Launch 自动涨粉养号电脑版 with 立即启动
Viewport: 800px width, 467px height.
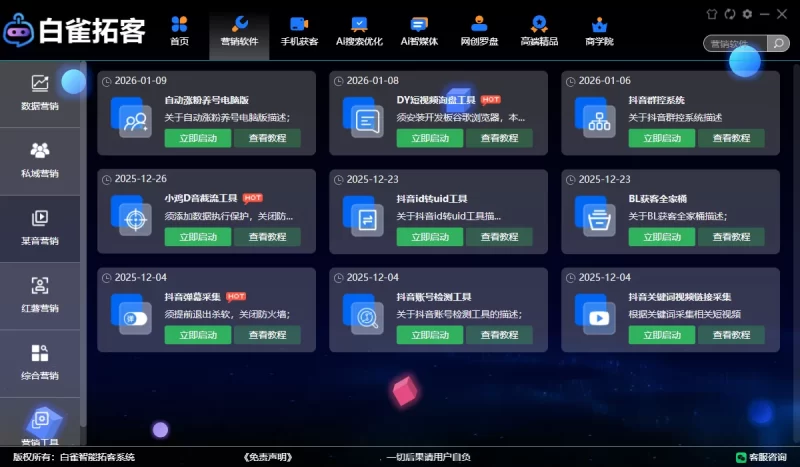(198, 138)
